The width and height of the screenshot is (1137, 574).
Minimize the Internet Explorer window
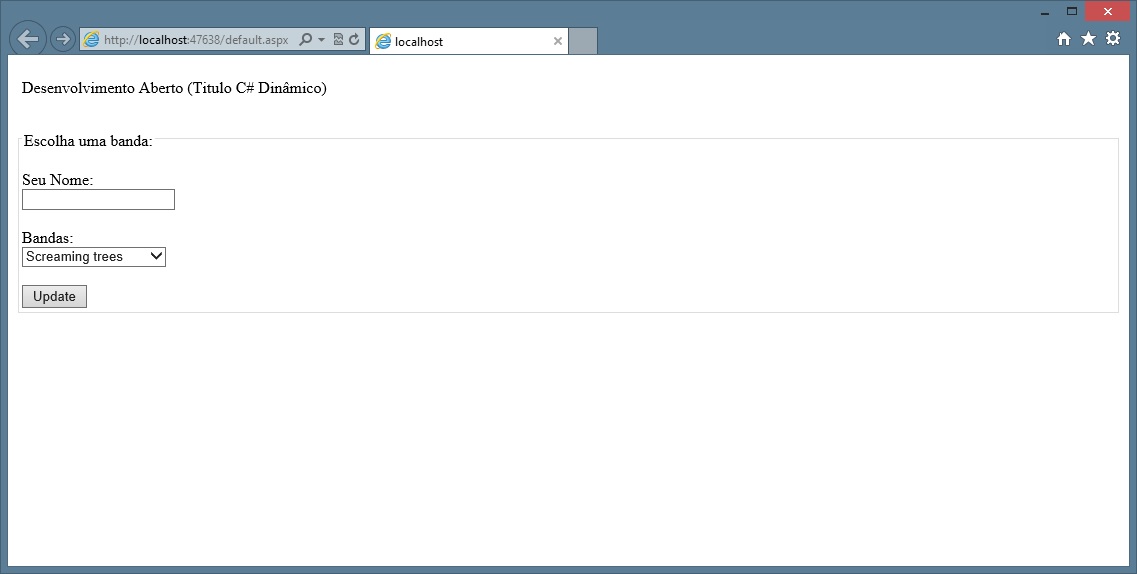[x=1045, y=12]
